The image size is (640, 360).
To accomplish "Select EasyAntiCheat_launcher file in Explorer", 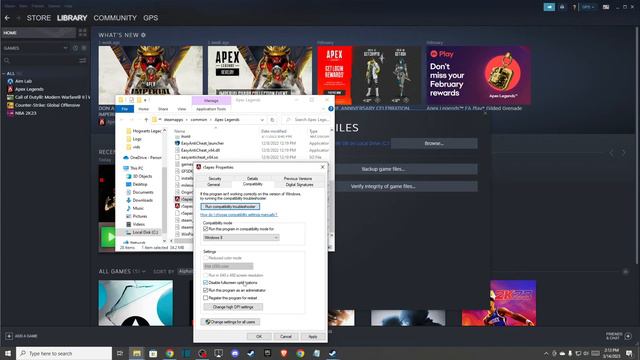I will [202, 143].
